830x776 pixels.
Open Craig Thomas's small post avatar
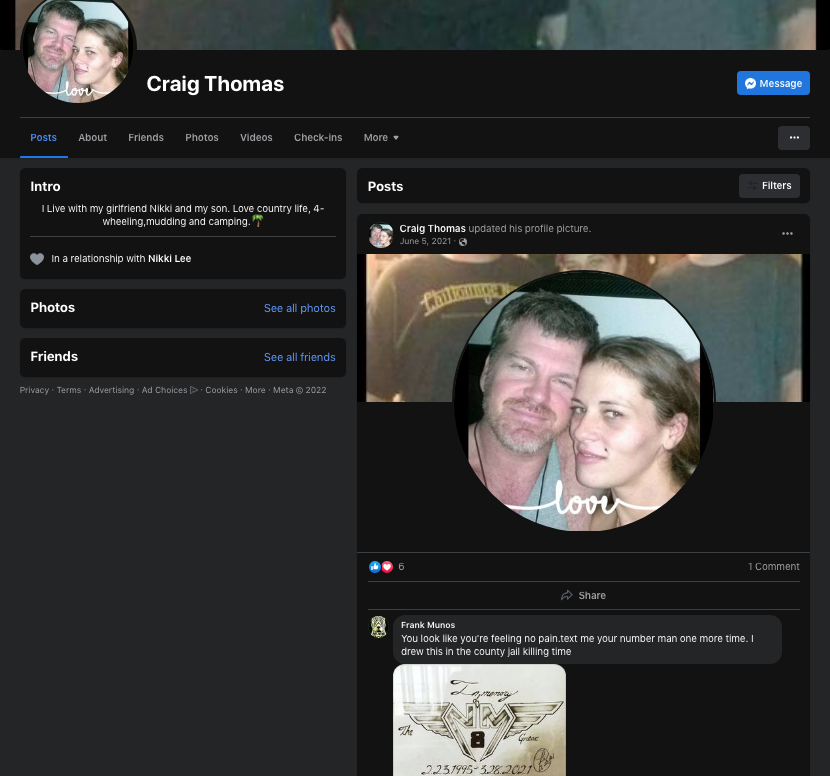[381, 235]
